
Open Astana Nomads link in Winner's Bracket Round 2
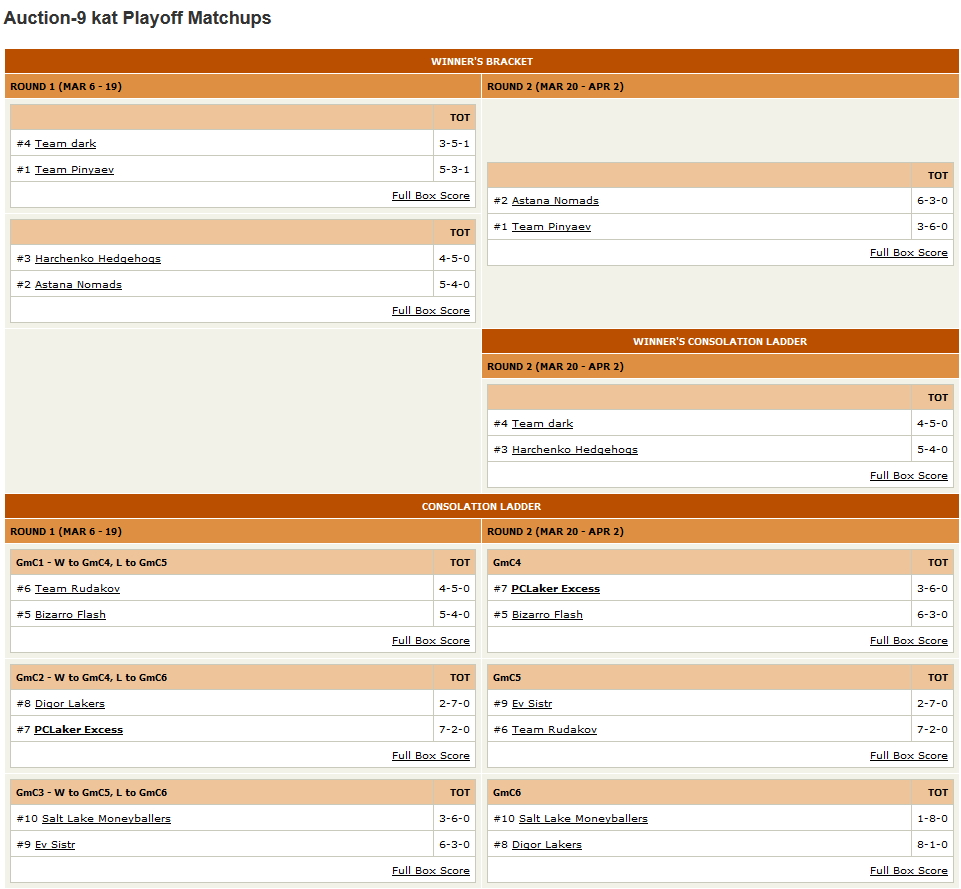pyautogui.click(x=555, y=200)
